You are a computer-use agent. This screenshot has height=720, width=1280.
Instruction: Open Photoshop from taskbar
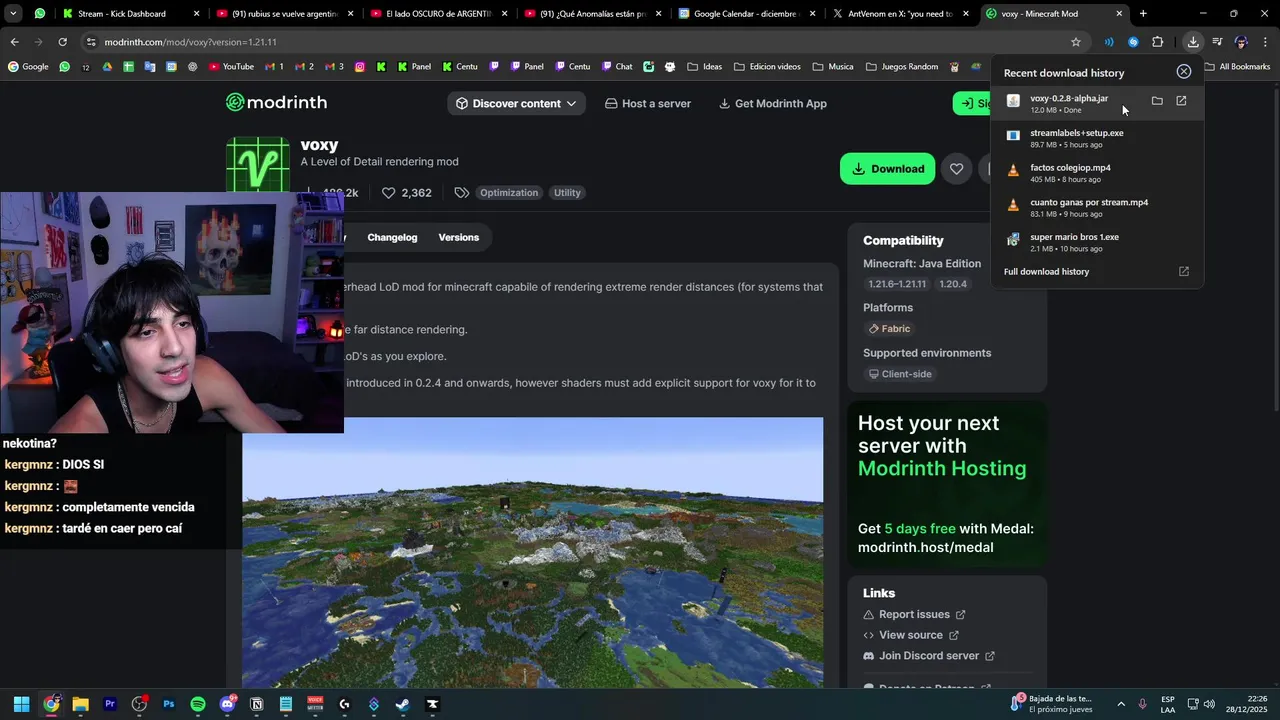(168, 704)
